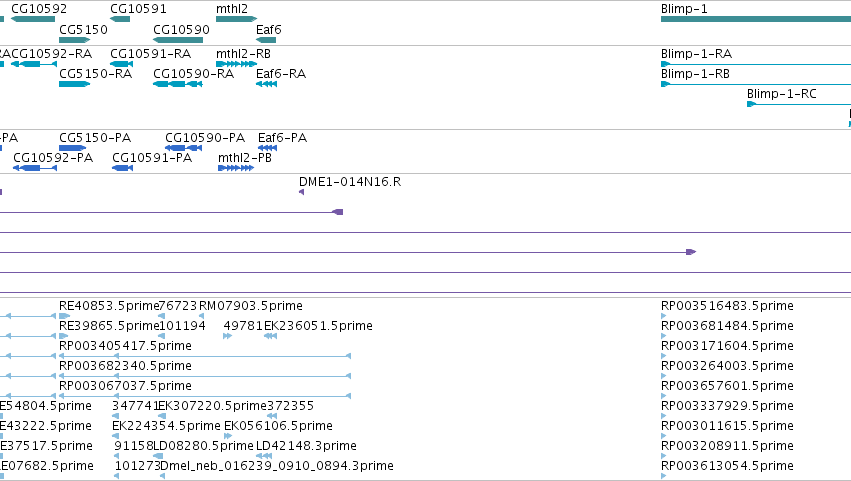Select the 347741 EST label
This screenshot has height=481, width=851.
135,407
